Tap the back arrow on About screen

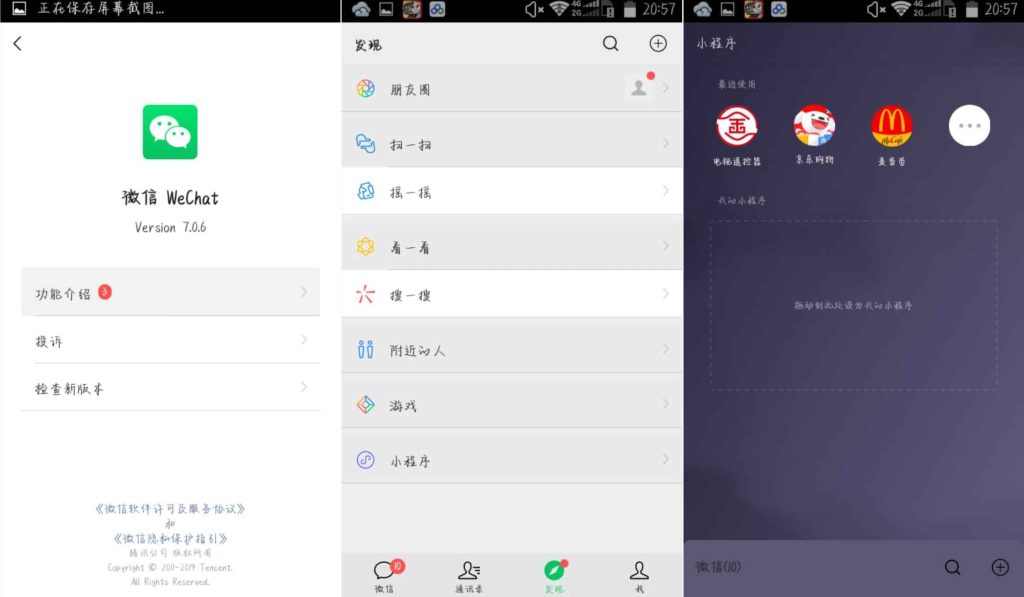click(x=18, y=44)
